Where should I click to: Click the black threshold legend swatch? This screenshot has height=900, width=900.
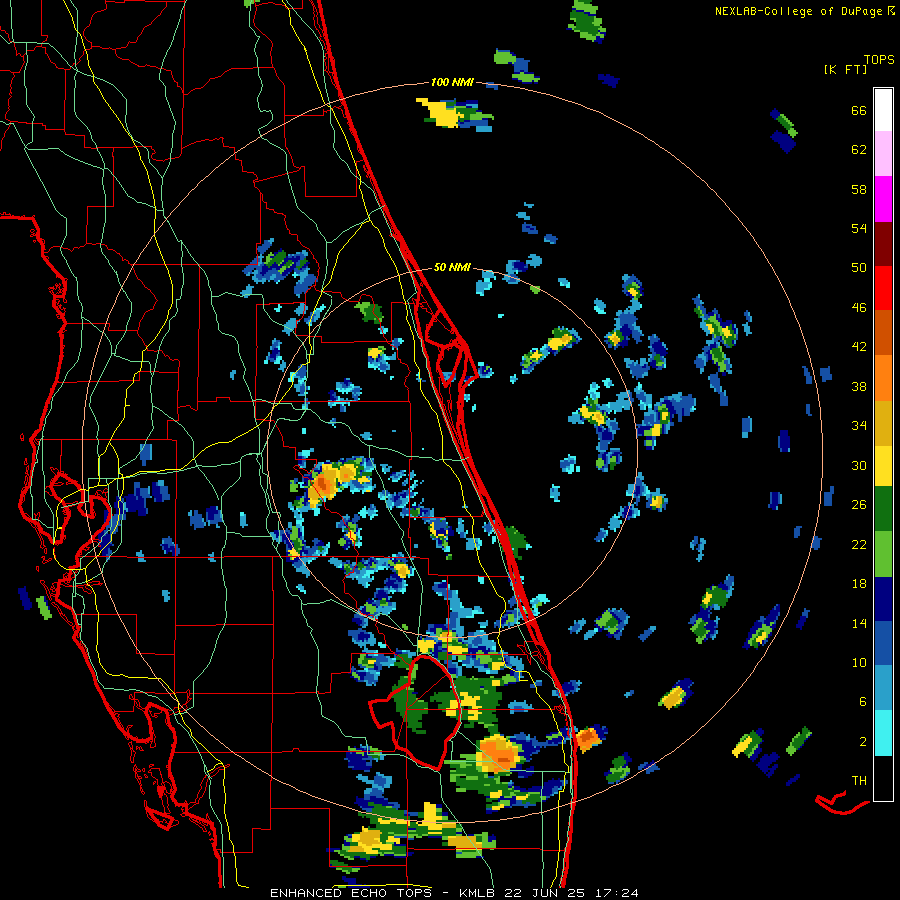pyautogui.click(x=883, y=778)
